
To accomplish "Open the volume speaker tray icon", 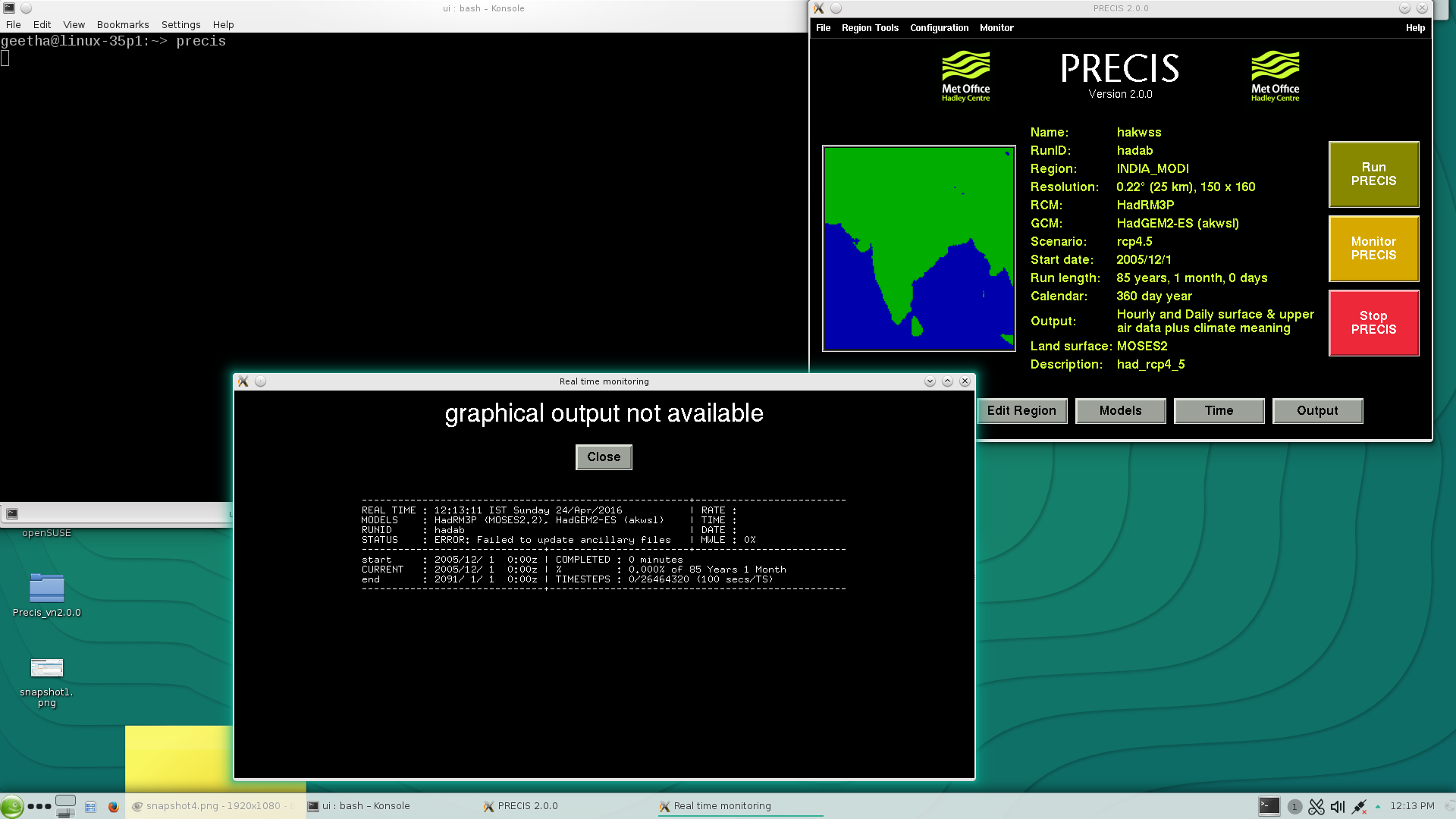I will coord(1338,807).
